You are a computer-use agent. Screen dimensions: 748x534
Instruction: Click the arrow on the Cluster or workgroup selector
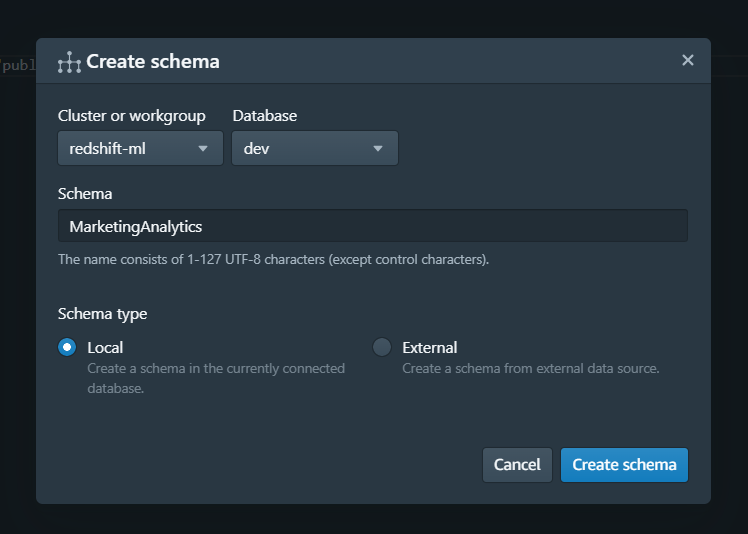pos(203,149)
